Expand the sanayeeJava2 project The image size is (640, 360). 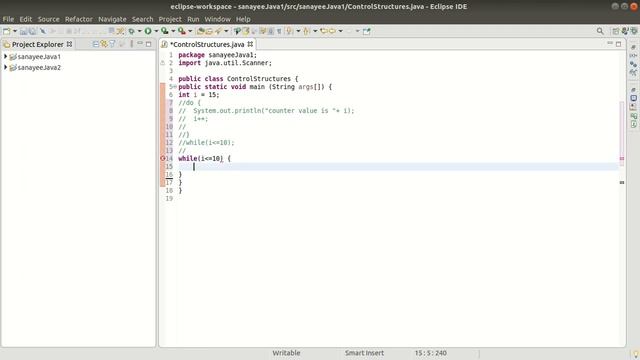point(6,67)
